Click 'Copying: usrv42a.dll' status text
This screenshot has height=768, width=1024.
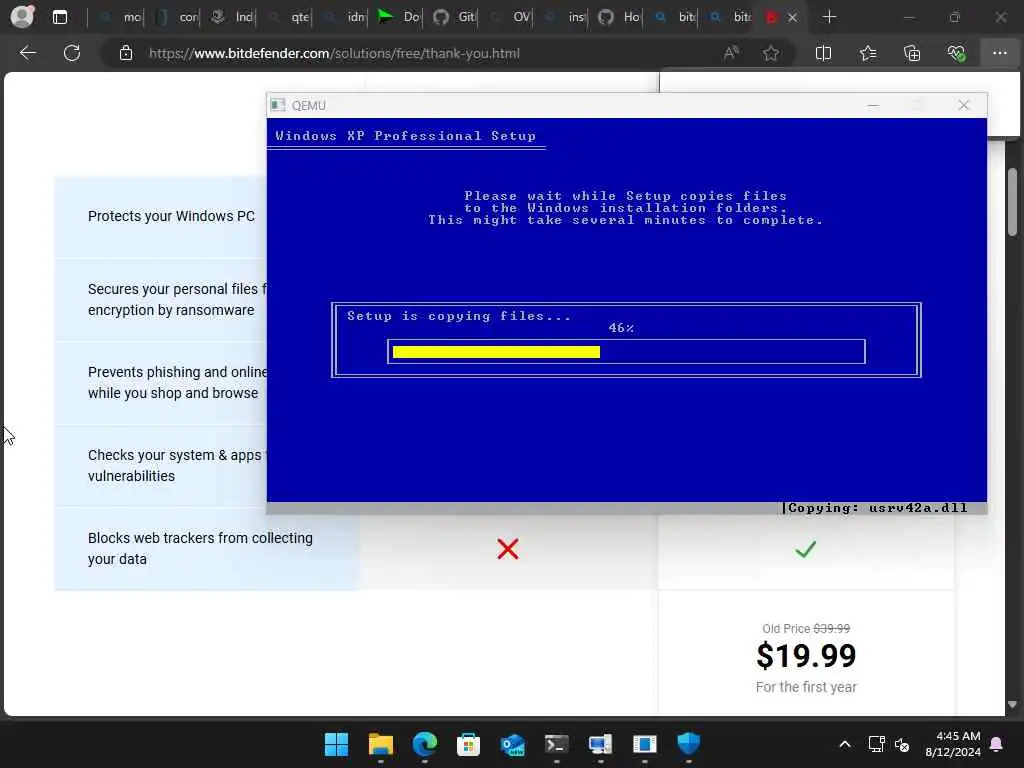coord(878,508)
